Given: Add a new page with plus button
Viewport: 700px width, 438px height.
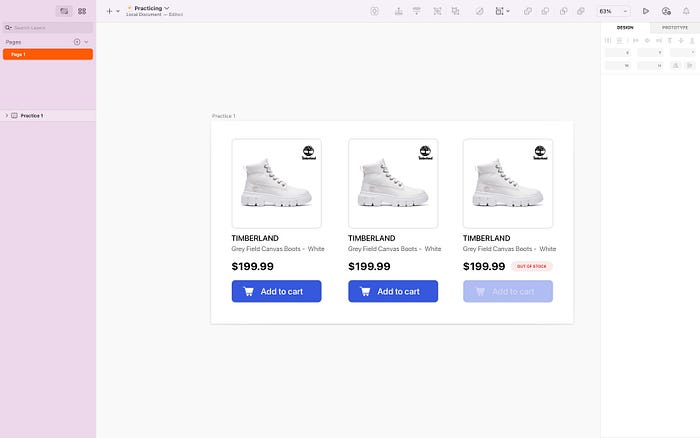Looking at the screenshot, I should 77,42.
